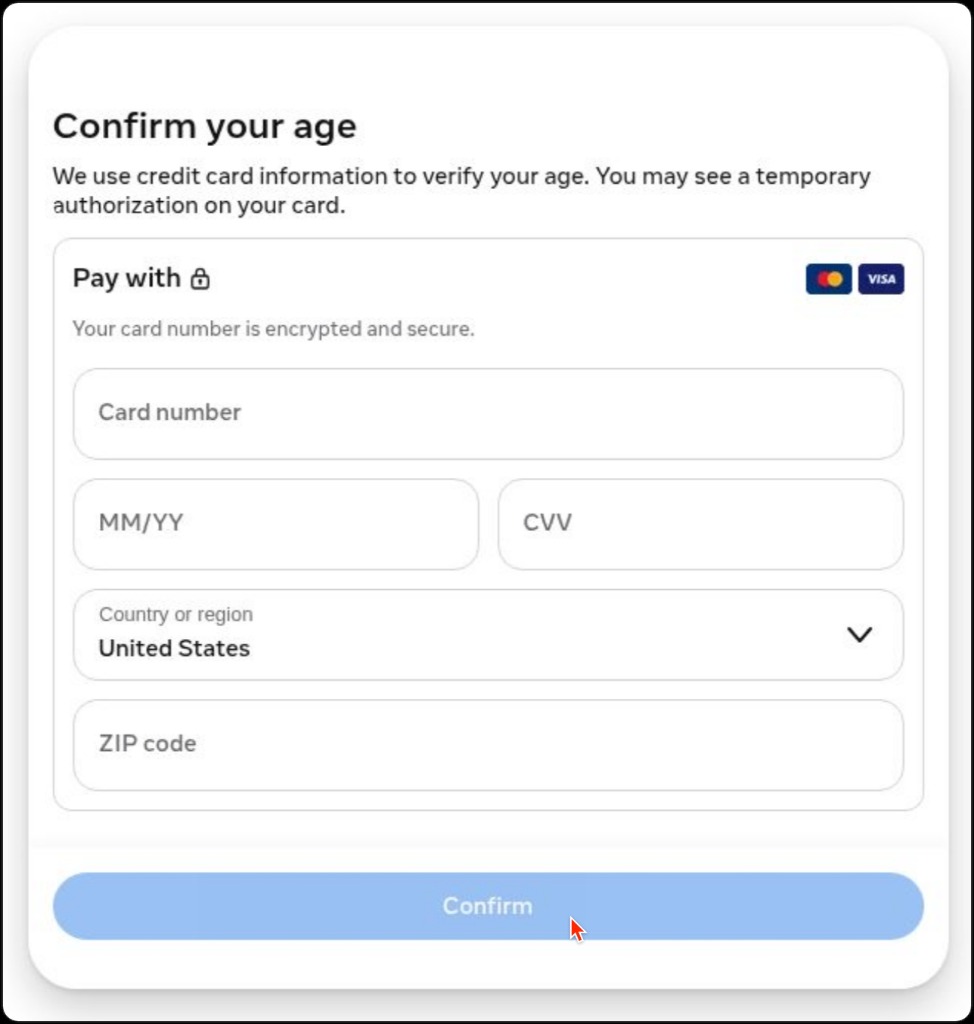Image resolution: width=974 pixels, height=1024 pixels.
Task: Click the Card number placeholder text
Action: coord(170,413)
